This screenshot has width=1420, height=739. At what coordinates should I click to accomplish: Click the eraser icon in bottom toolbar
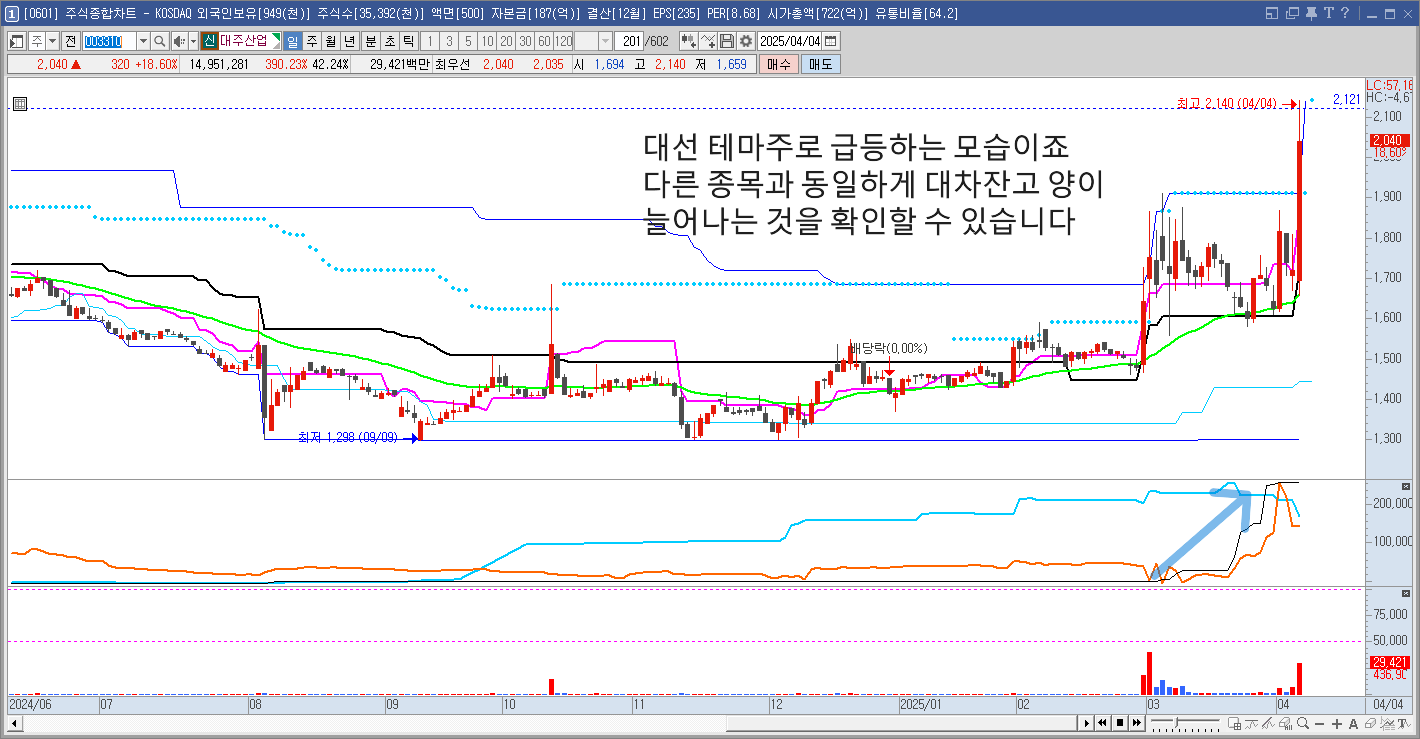(x=1370, y=723)
